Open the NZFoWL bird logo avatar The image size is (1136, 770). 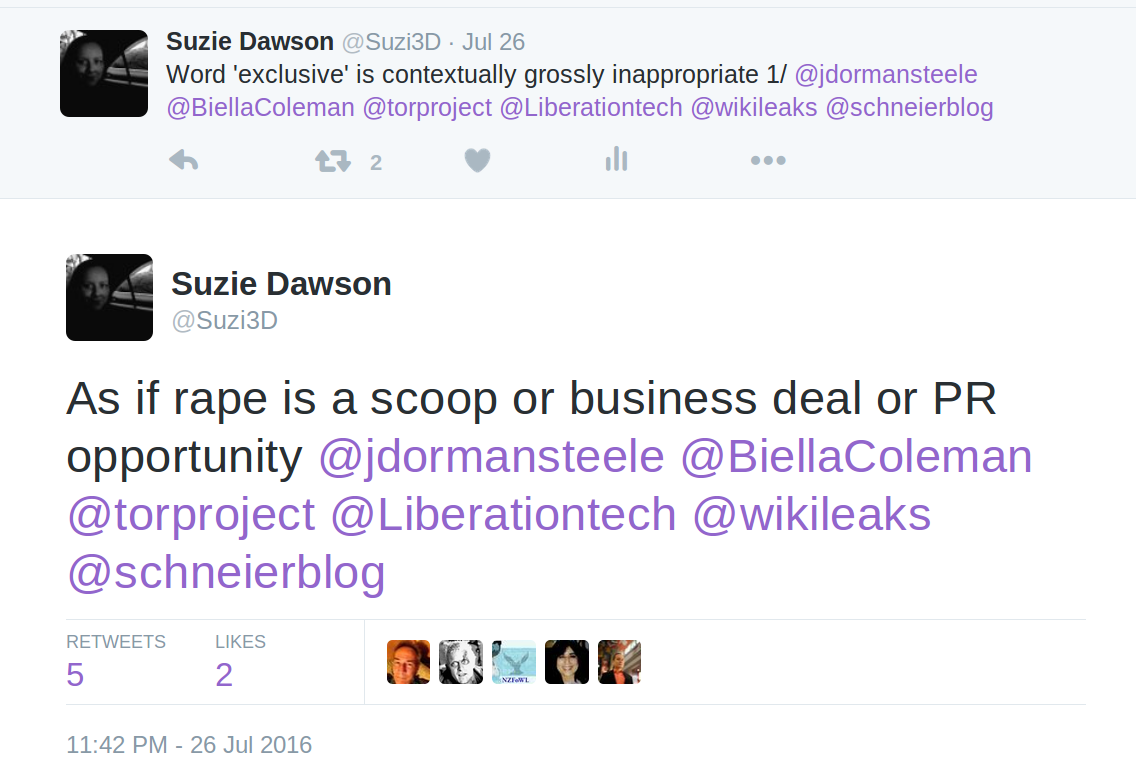coord(514,662)
